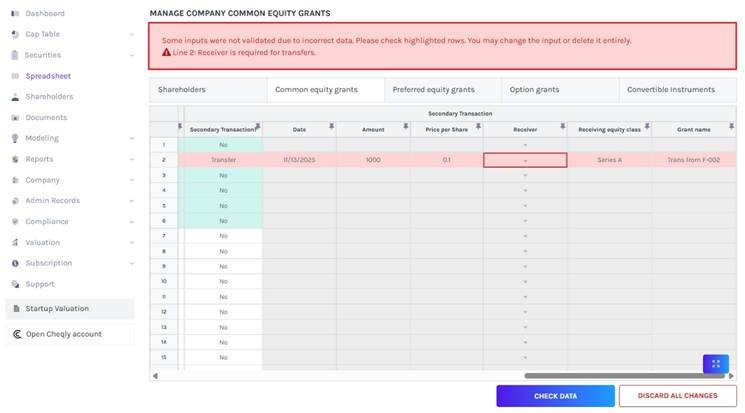This screenshot has width=745, height=413.
Task: Open Startup Valuation in sidebar
Action: coord(57,309)
